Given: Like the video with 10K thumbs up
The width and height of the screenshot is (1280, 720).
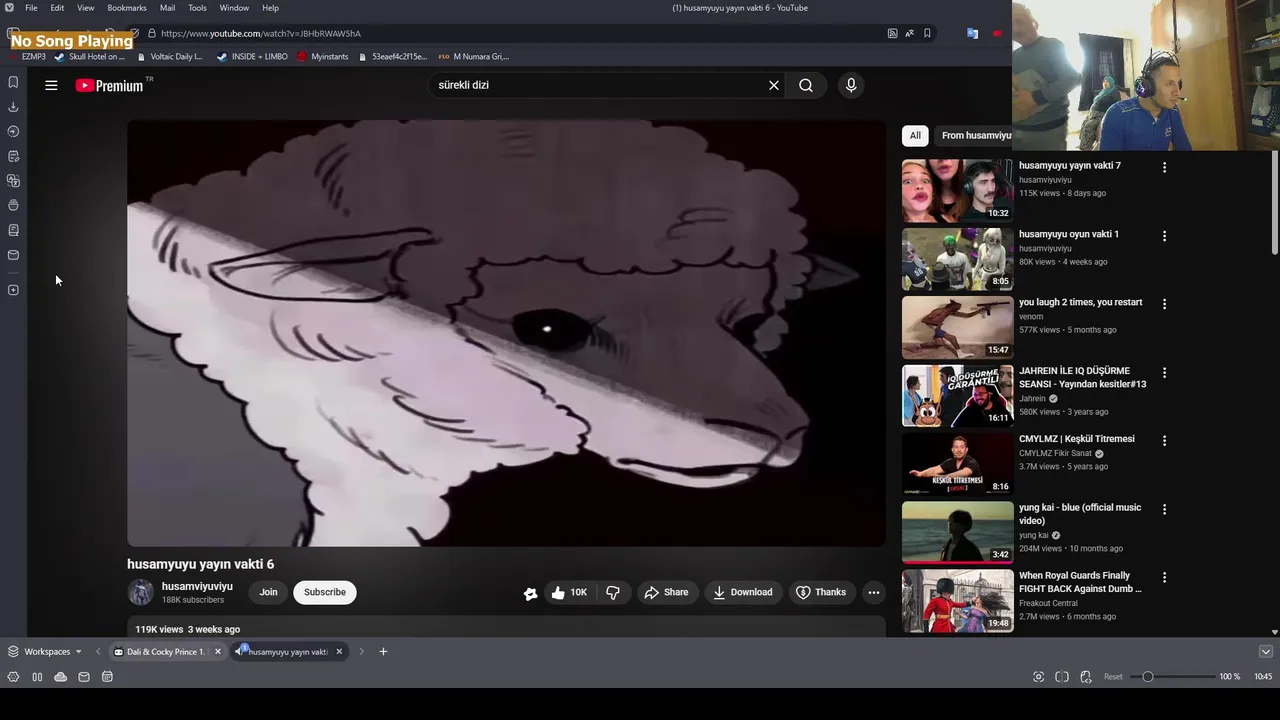Looking at the screenshot, I should tap(569, 592).
